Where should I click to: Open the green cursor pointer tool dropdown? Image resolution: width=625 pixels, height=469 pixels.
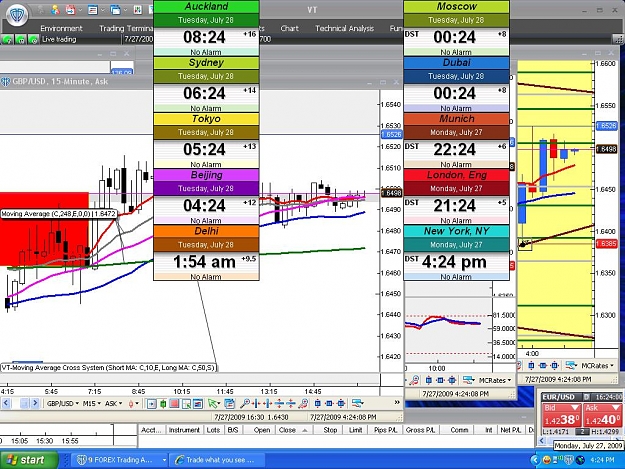tap(214, 404)
